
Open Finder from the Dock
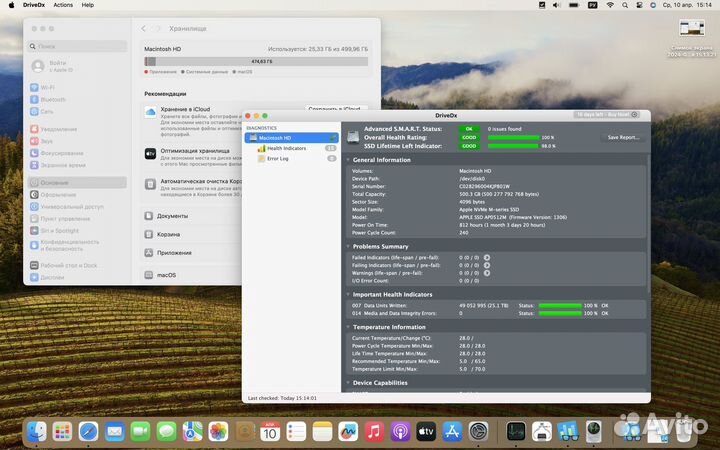pyautogui.click(x=37, y=432)
